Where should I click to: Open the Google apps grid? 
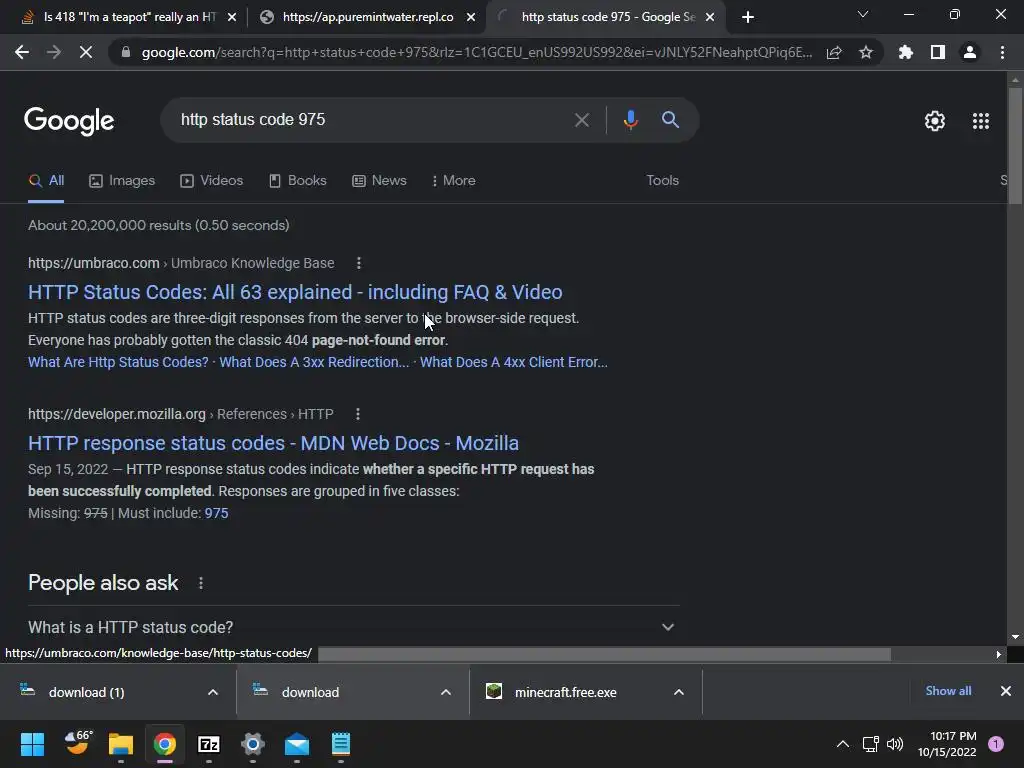click(x=980, y=121)
